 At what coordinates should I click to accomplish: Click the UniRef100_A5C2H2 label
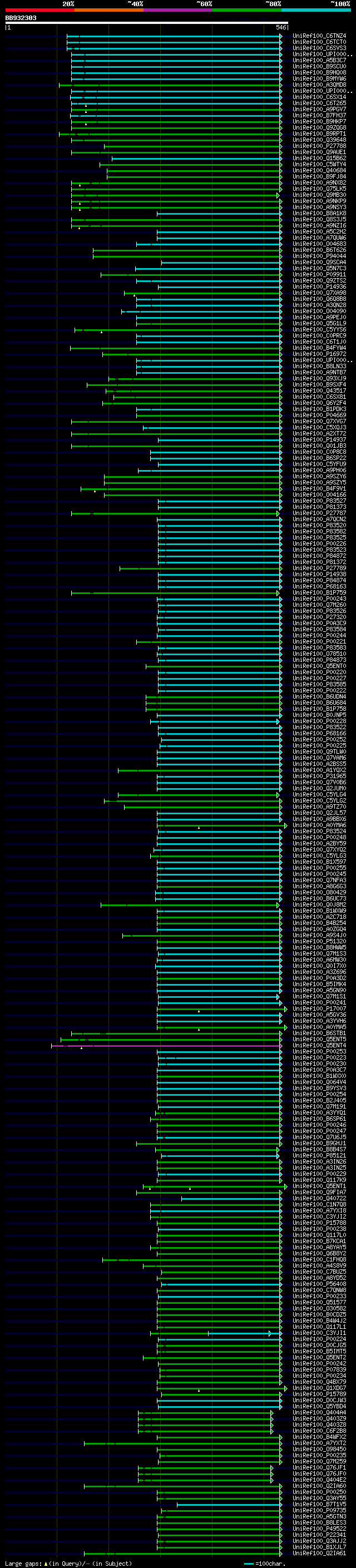[319, 232]
